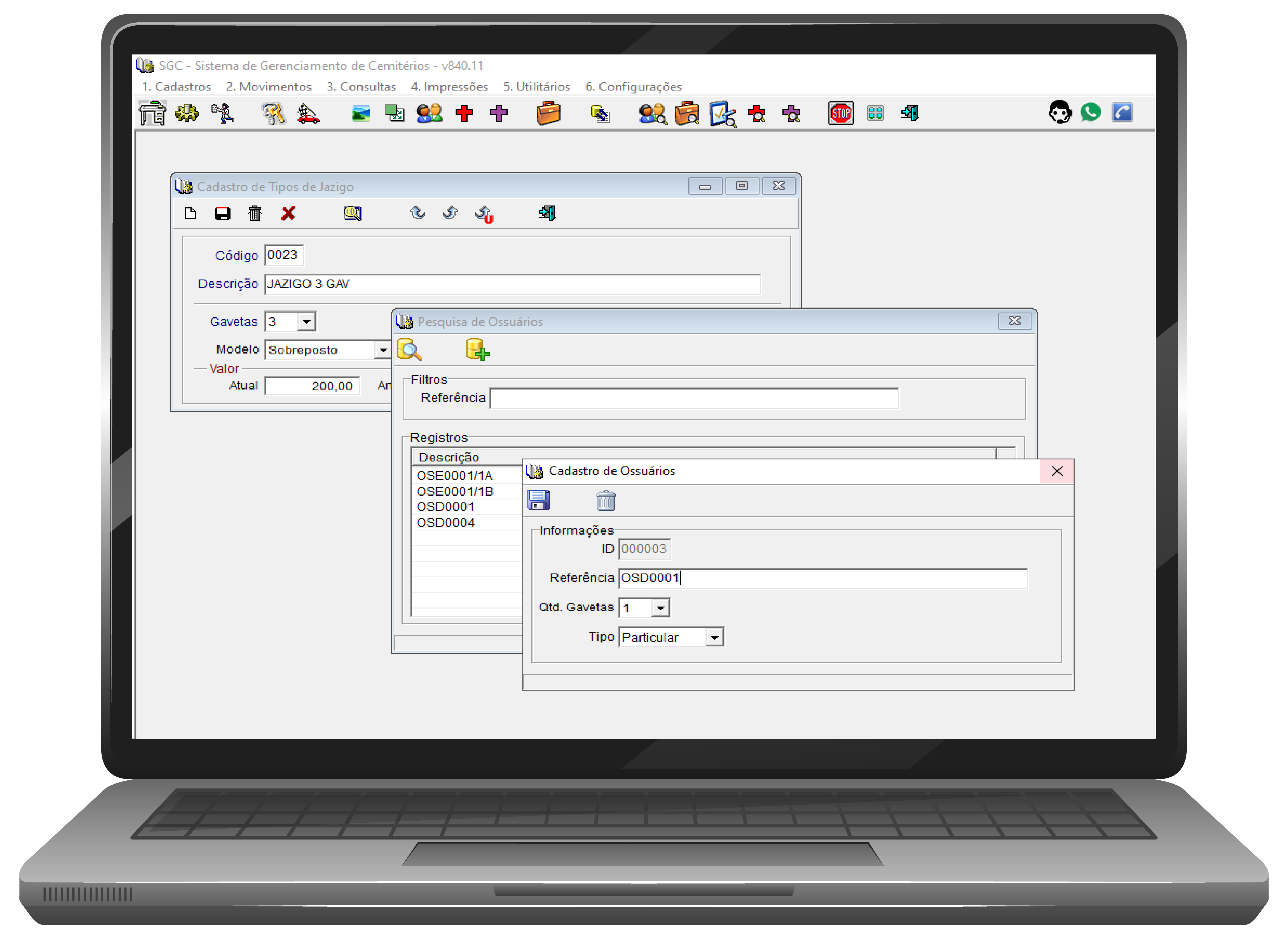The image size is (1288, 939).
Task: Open the 6. Configurações menu
Action: 634,86
